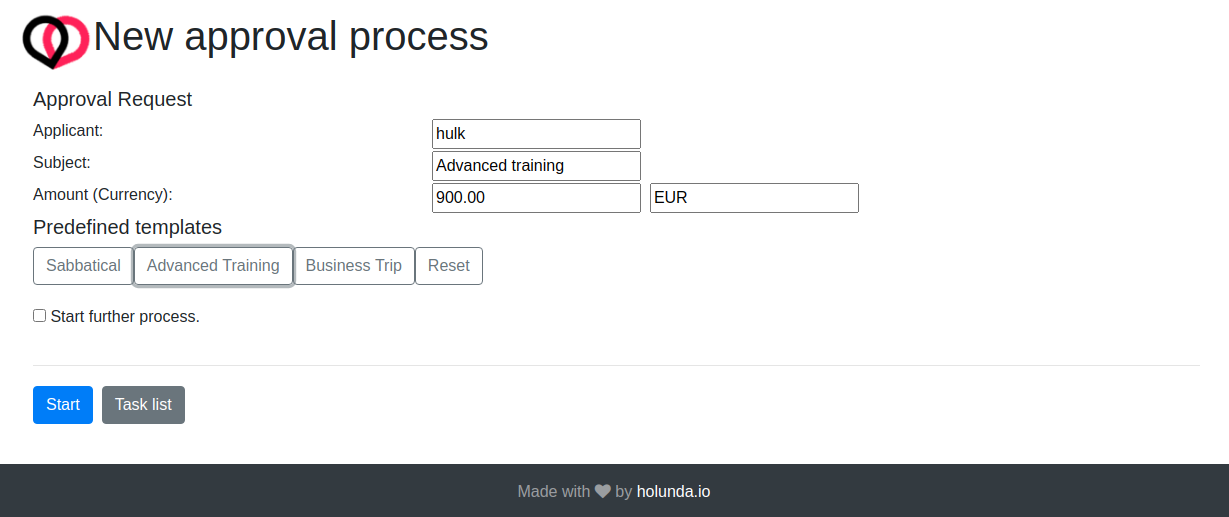
Task: Edit the Amount field showing 900.00
Action: tap(536, 198)
